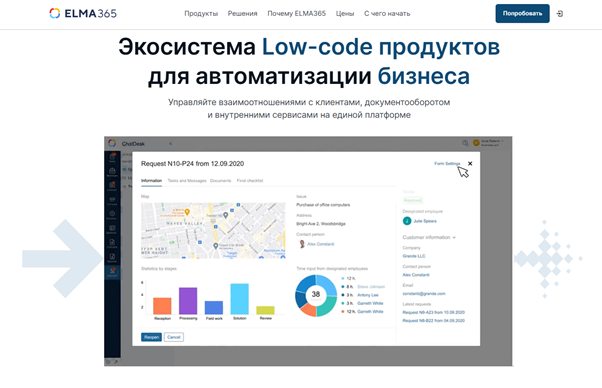Click Julie Spears avatar icon
This screenshot has height=388, width=602.
(x=407, y=221)
